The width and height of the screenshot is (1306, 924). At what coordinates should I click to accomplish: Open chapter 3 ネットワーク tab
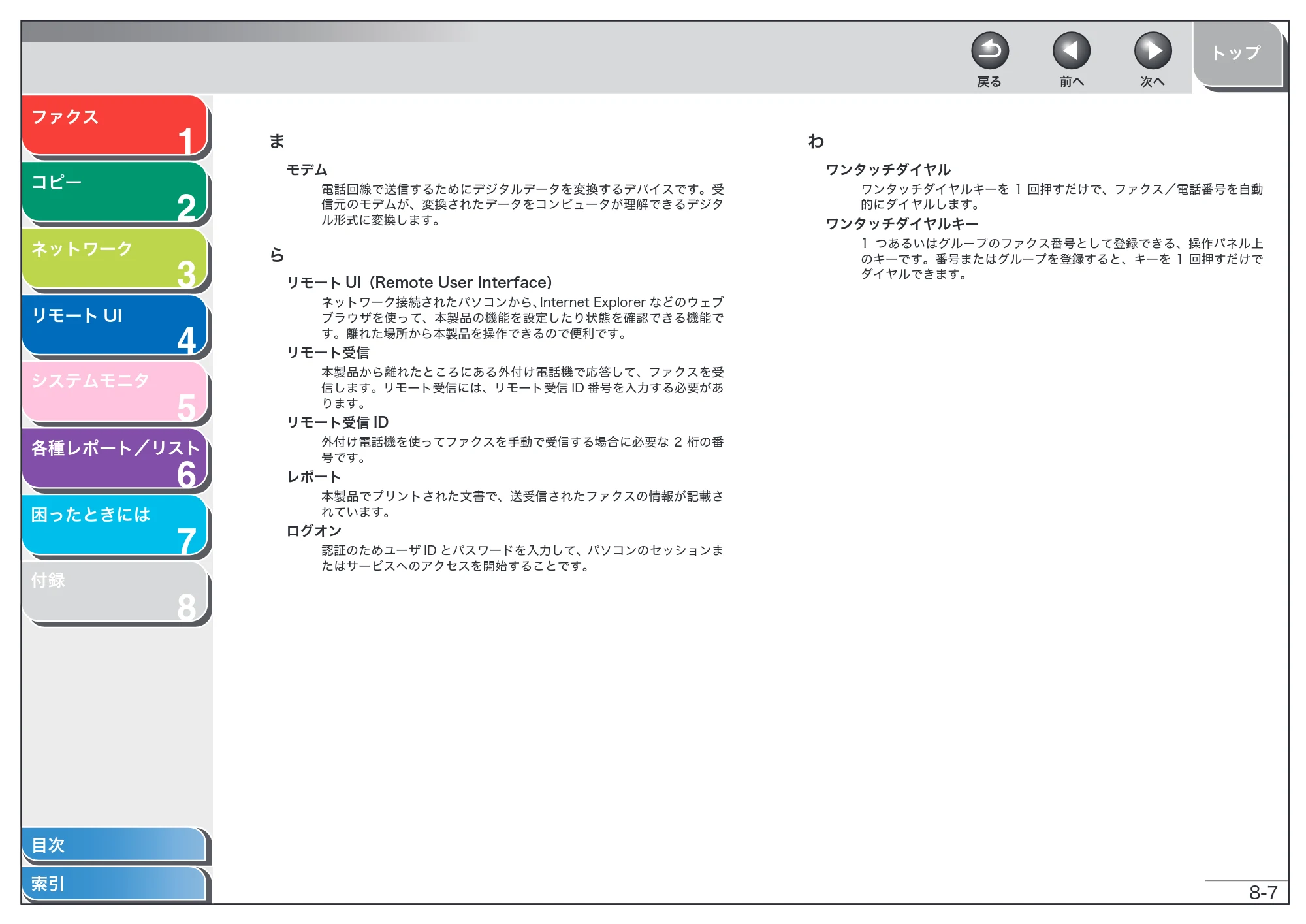pos(115,259)
